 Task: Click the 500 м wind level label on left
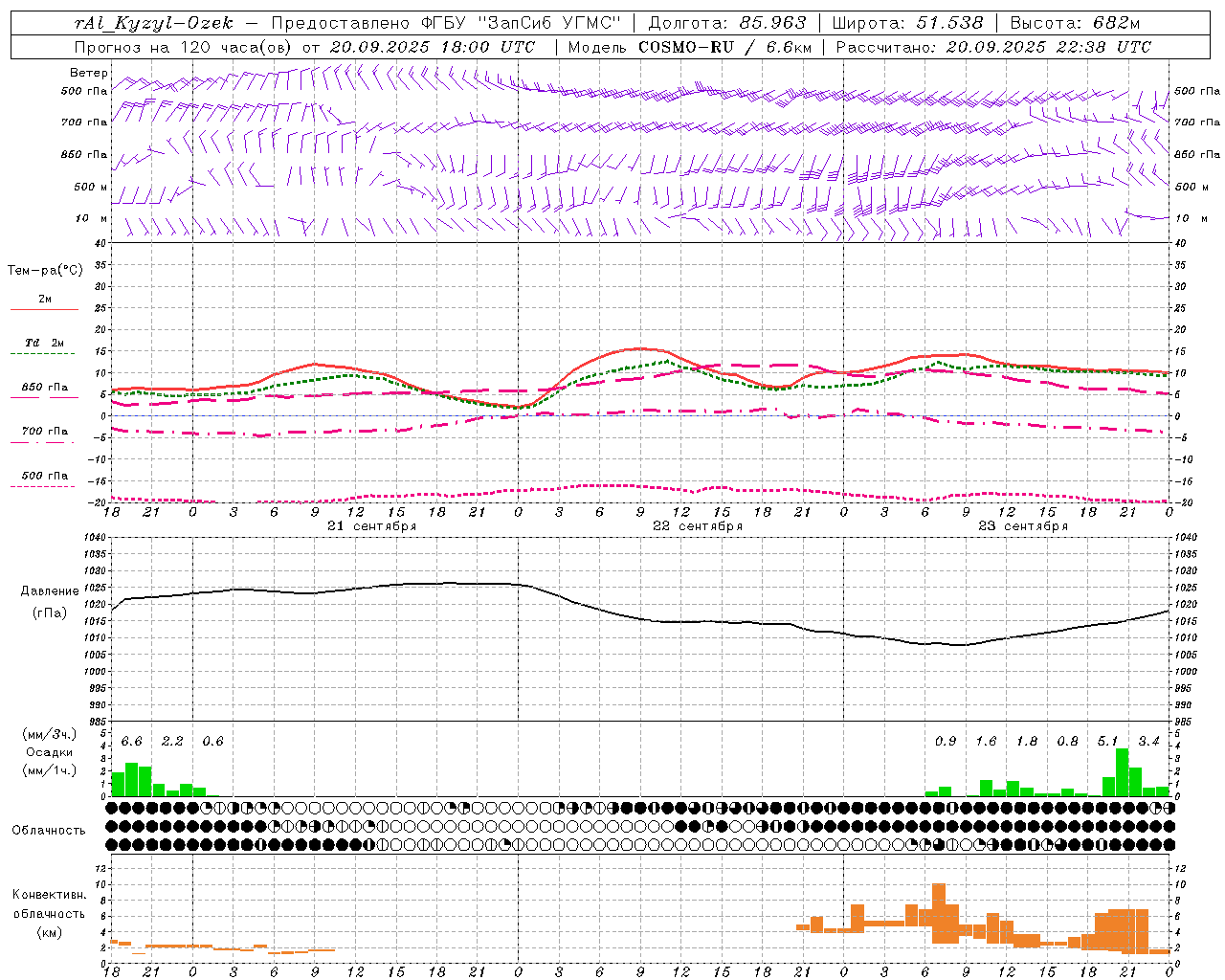click(x=91, y=187)
